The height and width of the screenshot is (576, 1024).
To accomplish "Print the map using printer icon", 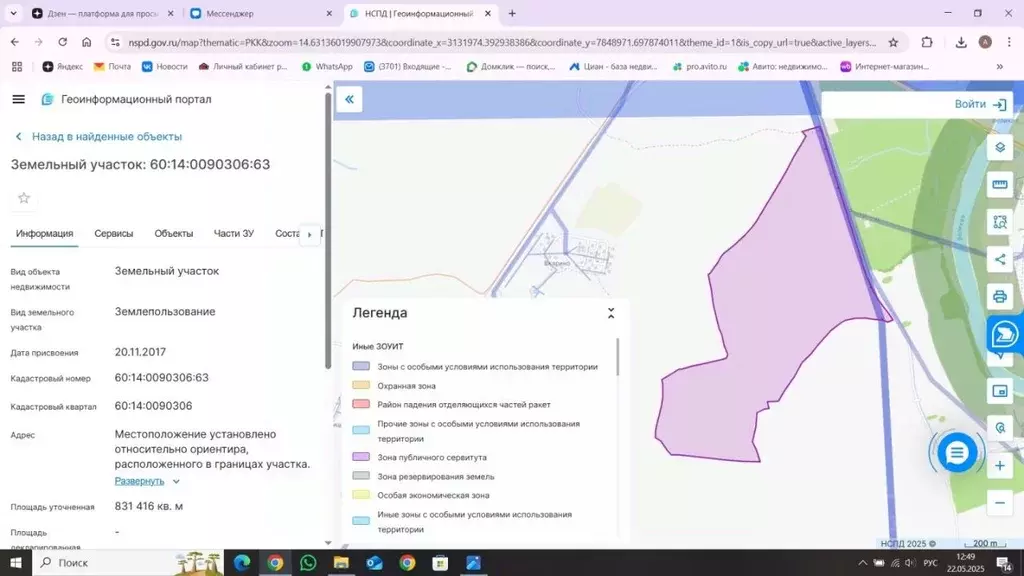I will (x=1000, y=296).
